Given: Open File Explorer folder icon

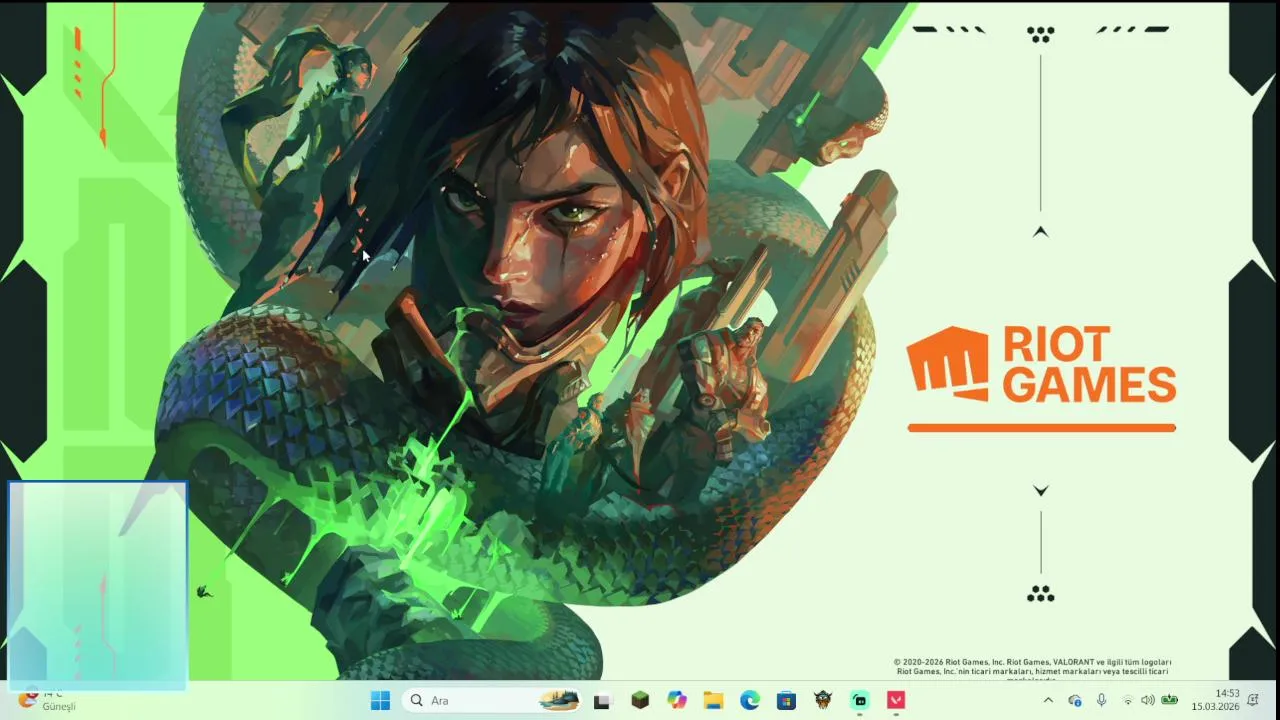Looking at the screenshot, I should pyautogui.click(x=713, y=701).
